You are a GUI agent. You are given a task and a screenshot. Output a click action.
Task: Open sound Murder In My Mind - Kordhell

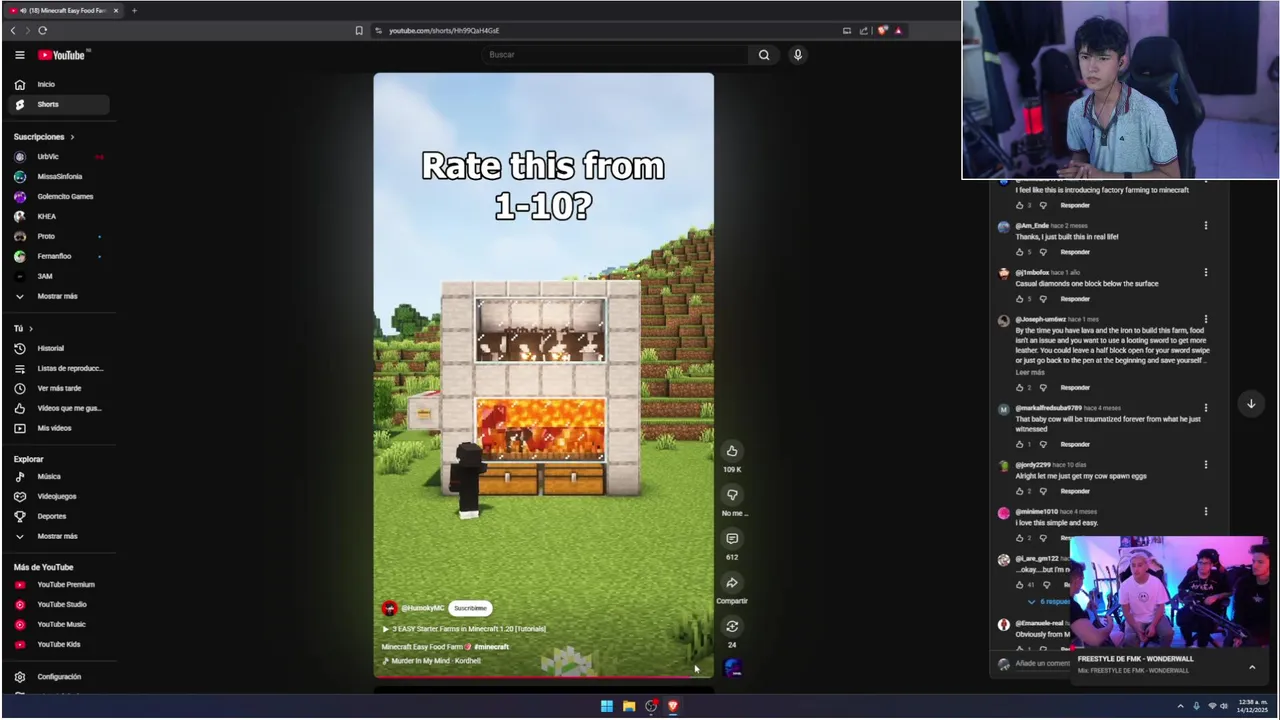pos(432,661)
